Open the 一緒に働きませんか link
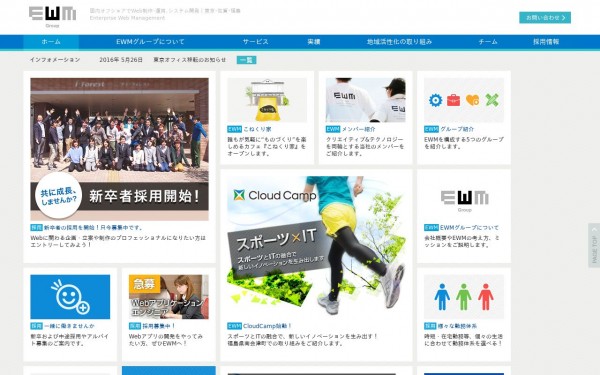 [69, 326]
